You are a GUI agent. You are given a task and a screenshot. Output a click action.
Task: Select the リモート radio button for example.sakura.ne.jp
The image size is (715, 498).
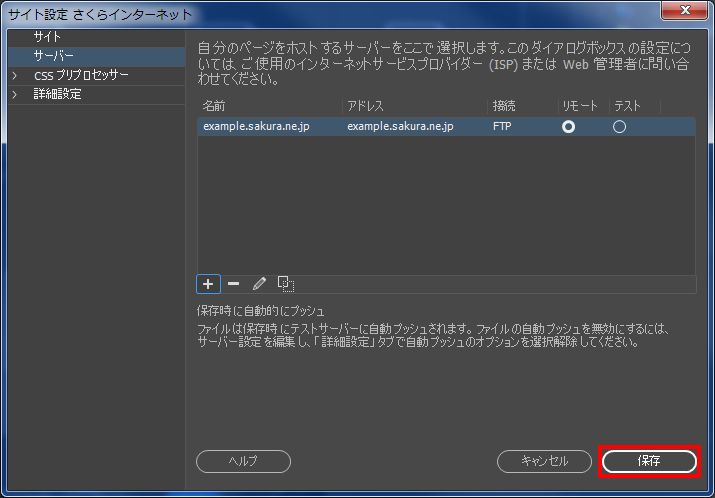569,127
